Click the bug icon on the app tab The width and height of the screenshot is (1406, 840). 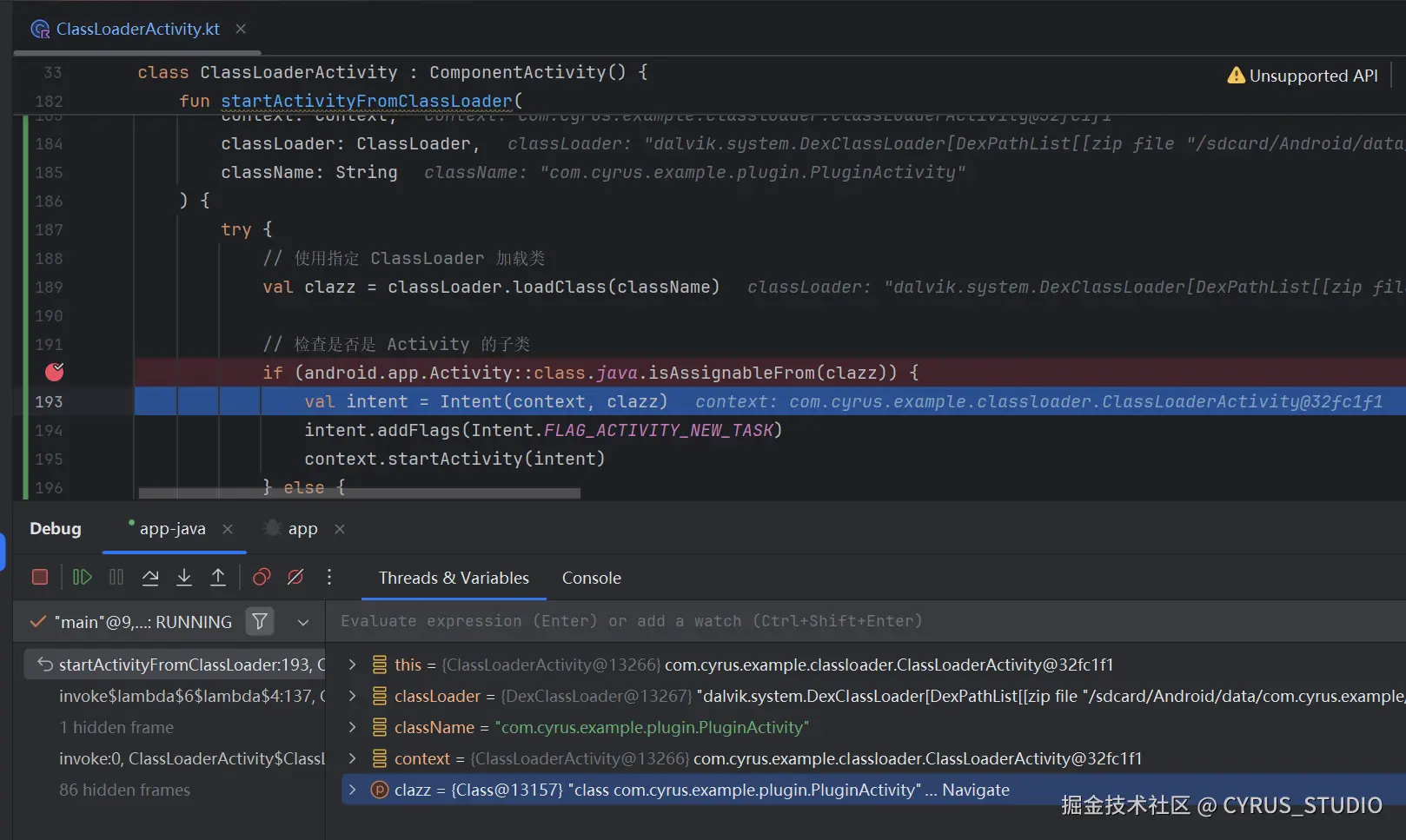tap(272, 528)
